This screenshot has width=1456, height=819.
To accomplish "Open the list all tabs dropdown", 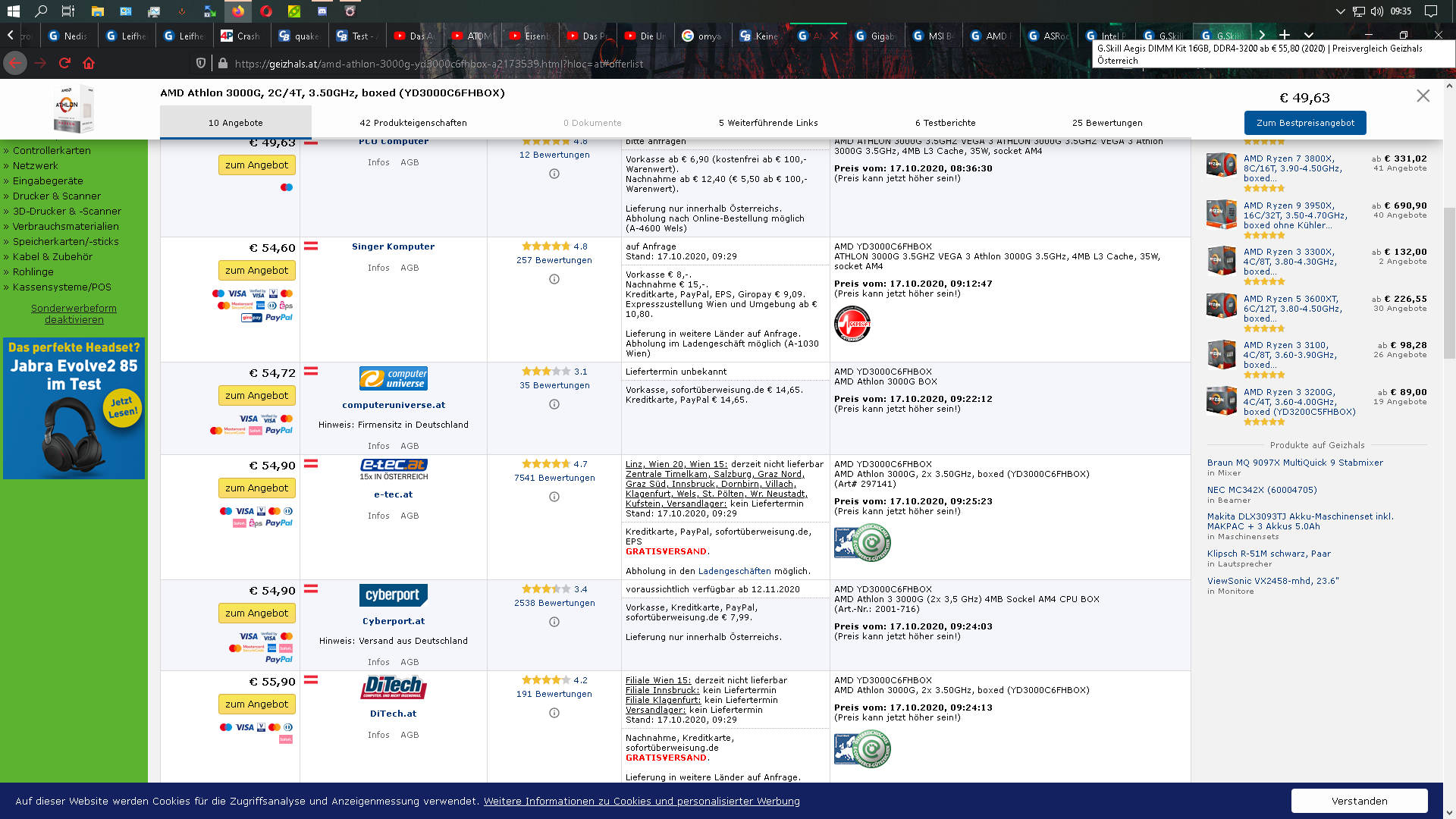I will pyautogui.click(x=1309, y=35).
